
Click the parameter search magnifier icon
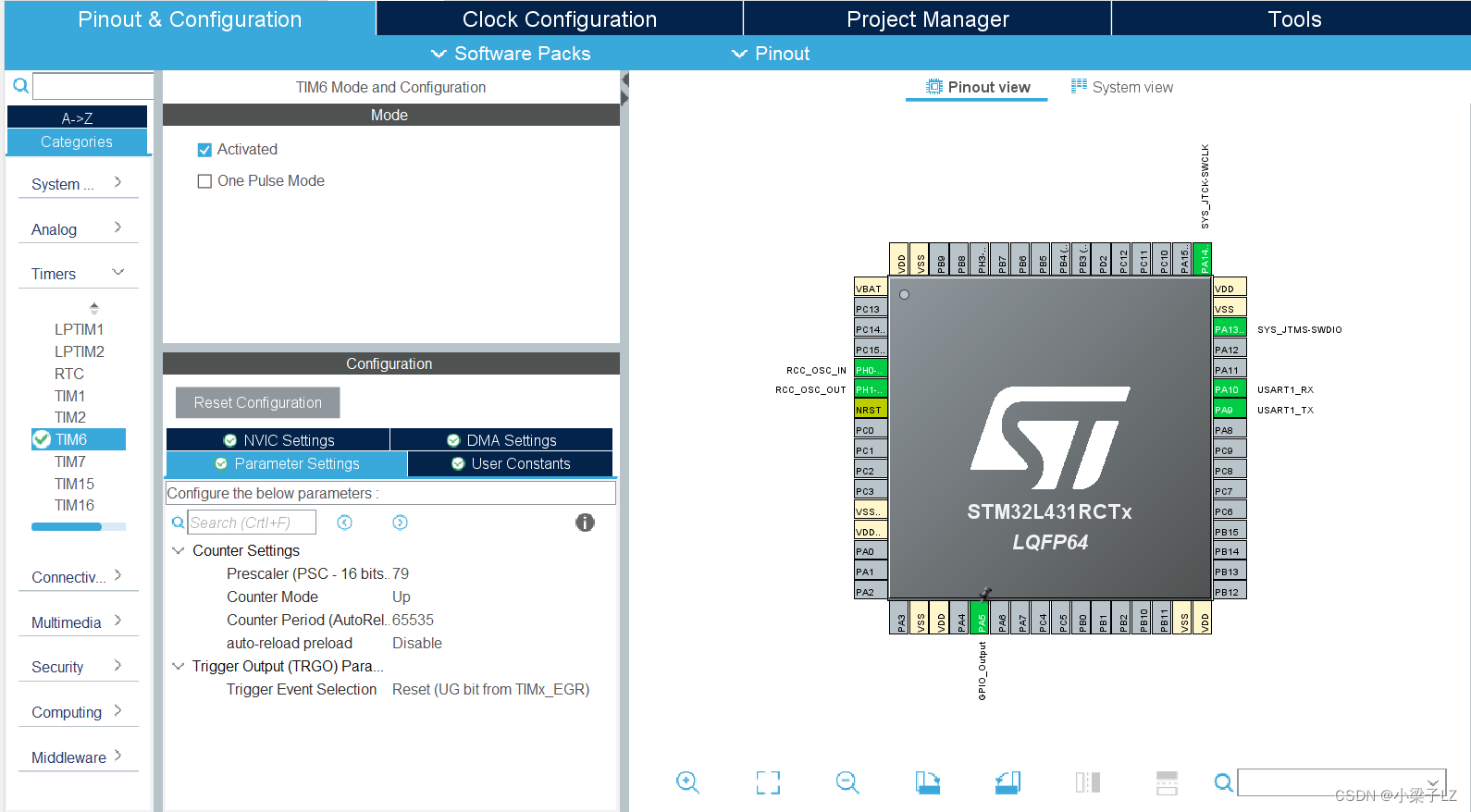point(178,523)
